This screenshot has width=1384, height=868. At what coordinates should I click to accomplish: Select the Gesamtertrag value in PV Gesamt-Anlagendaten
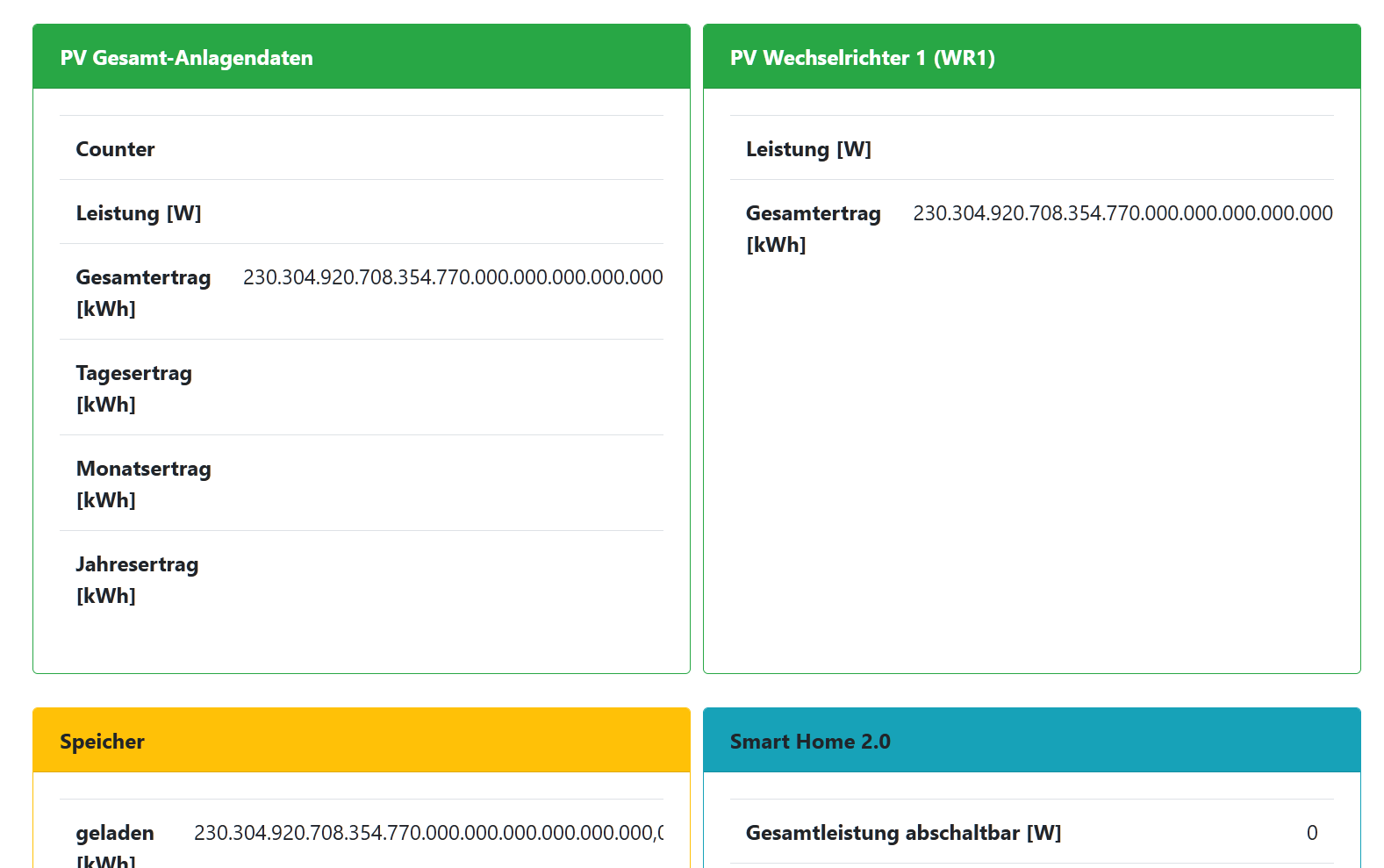[453, 277]
